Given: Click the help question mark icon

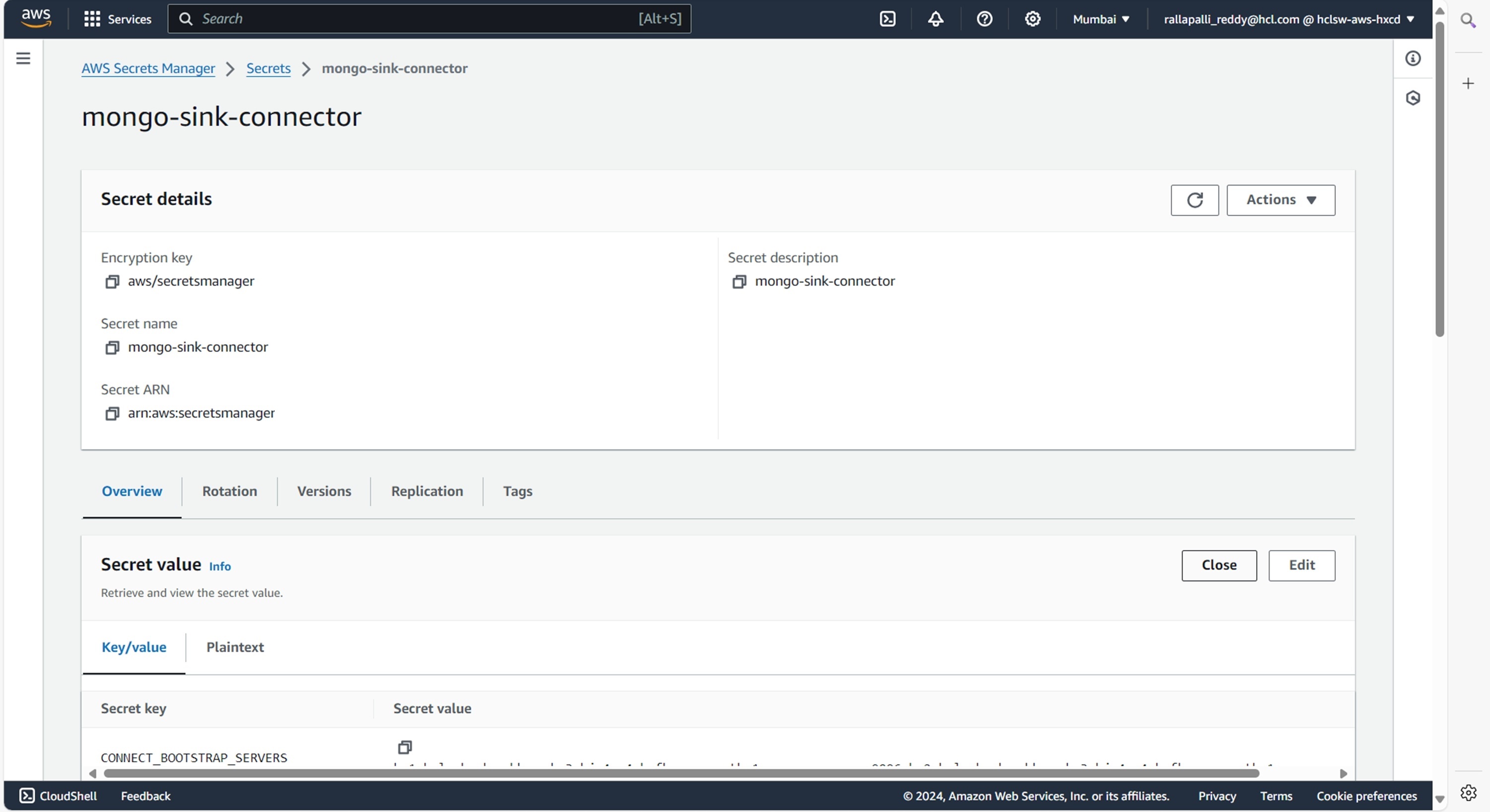Looking at the screenshot, I should point(984,19).
